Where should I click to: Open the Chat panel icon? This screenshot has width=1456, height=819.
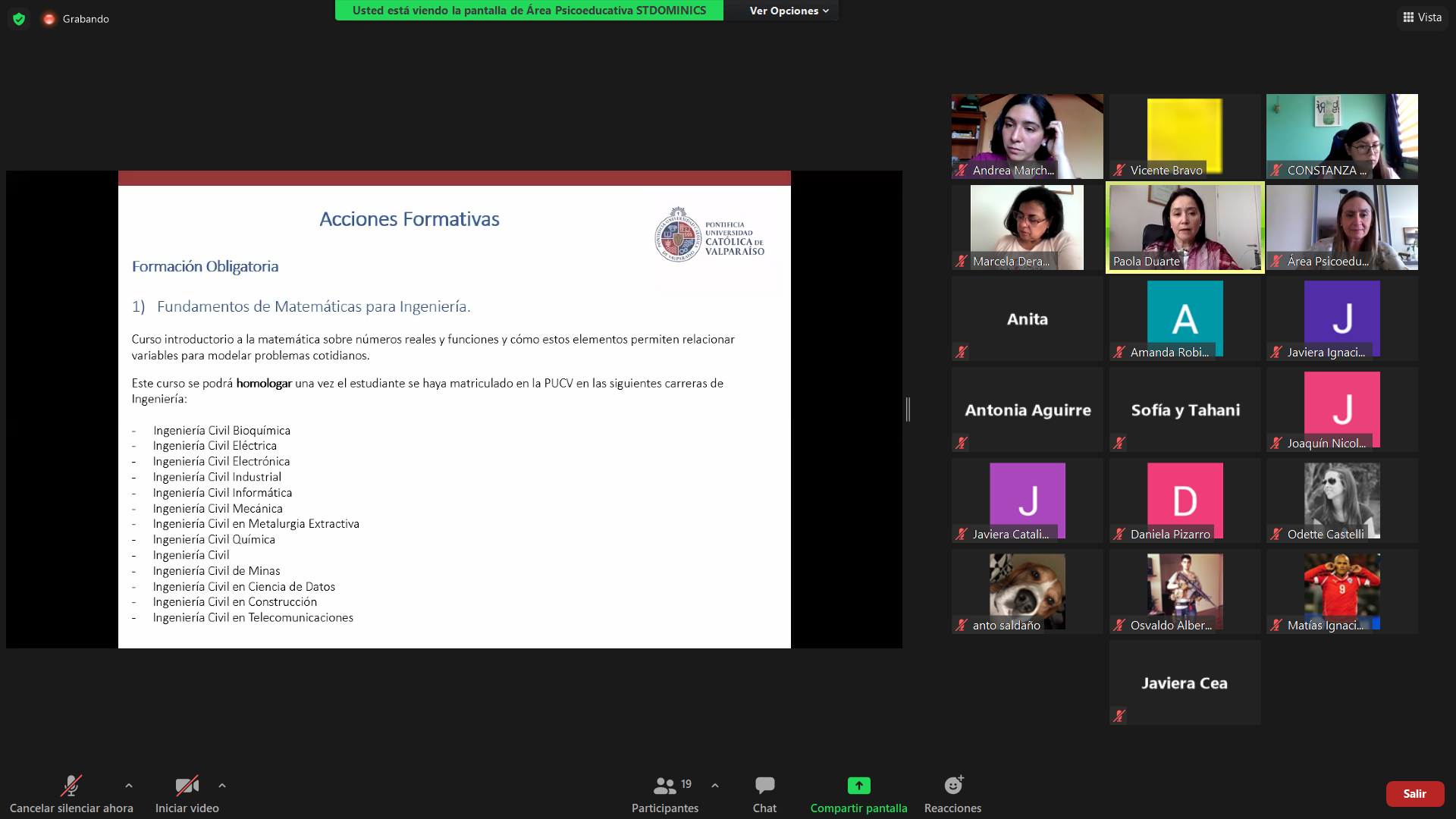tap(764, 786)
